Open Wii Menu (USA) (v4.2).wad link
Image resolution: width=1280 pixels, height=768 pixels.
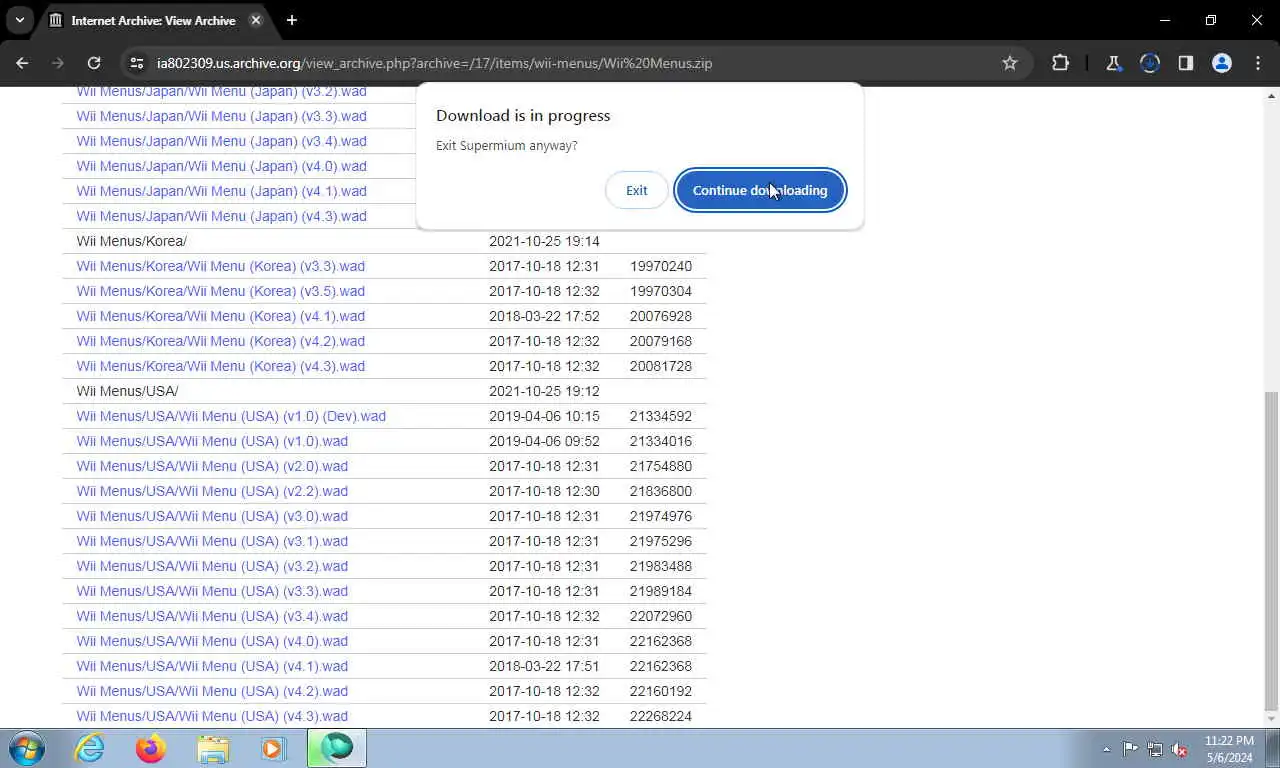[212, 691]
